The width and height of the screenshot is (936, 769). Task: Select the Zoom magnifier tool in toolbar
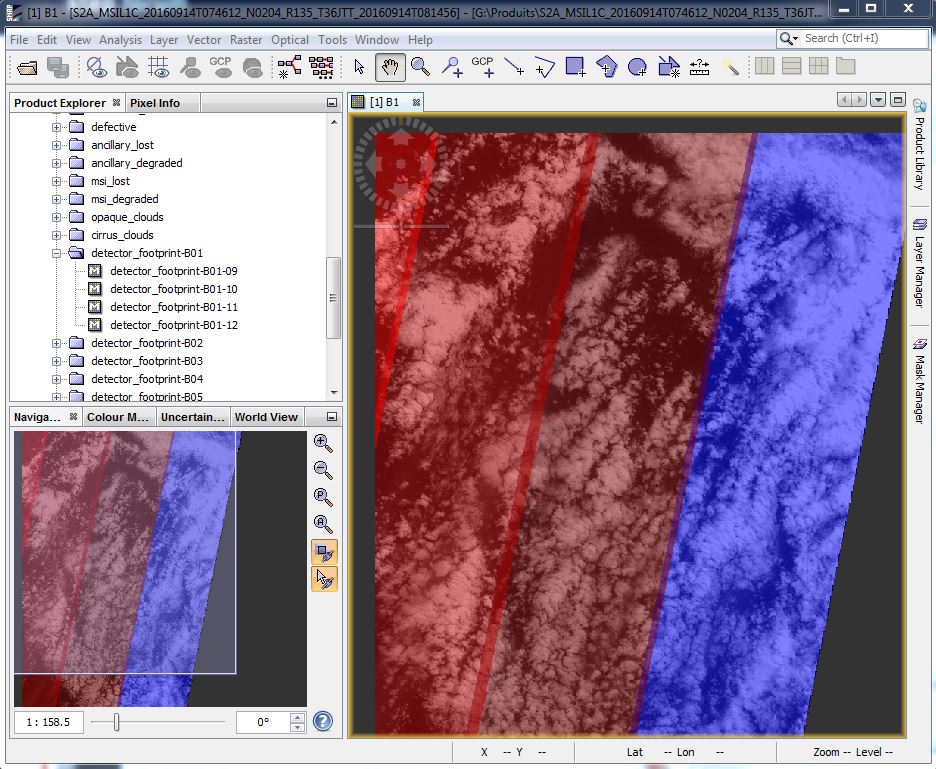pos(420,67)
